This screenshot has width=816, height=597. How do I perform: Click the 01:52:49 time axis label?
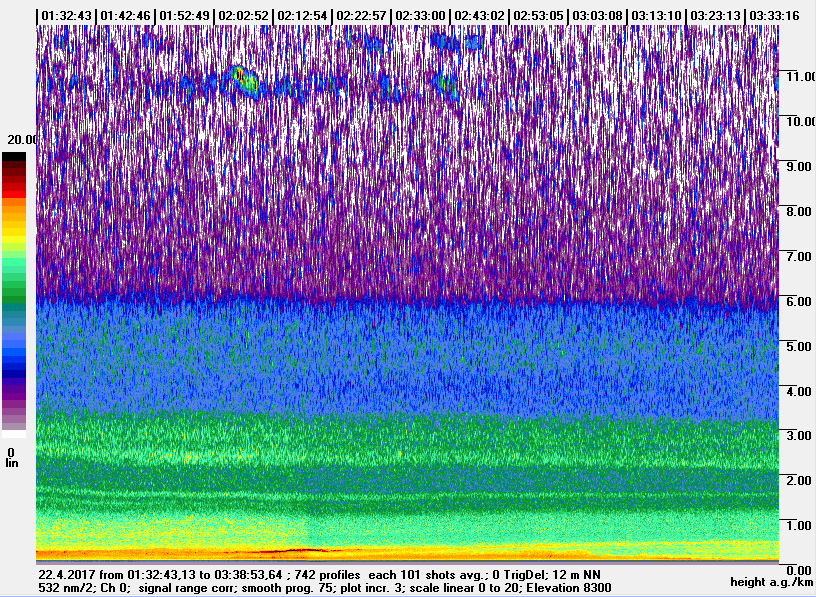click(x=185, y=16)
